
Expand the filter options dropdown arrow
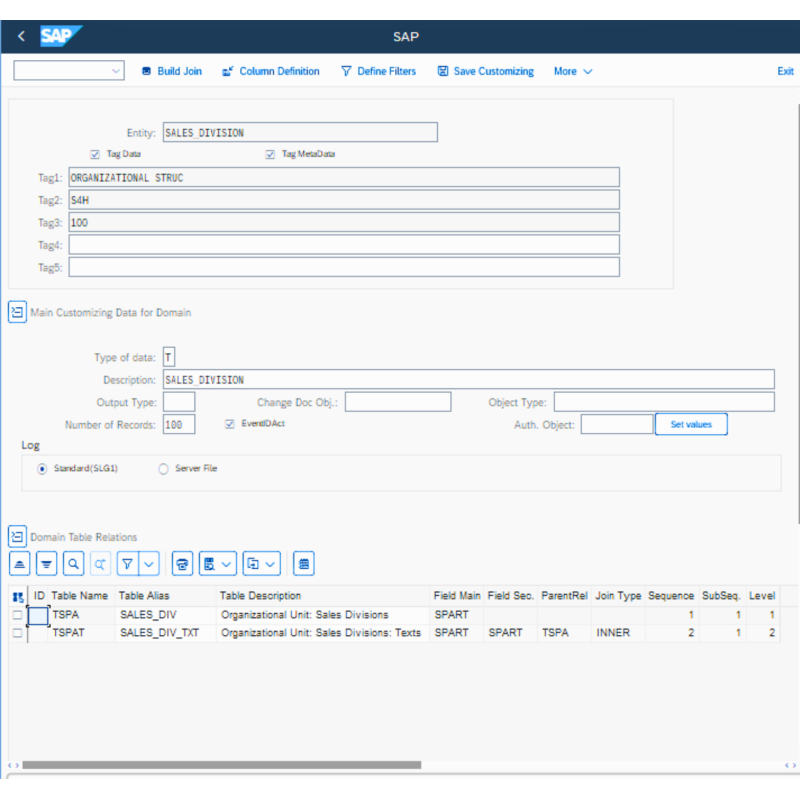coord(149,564)
